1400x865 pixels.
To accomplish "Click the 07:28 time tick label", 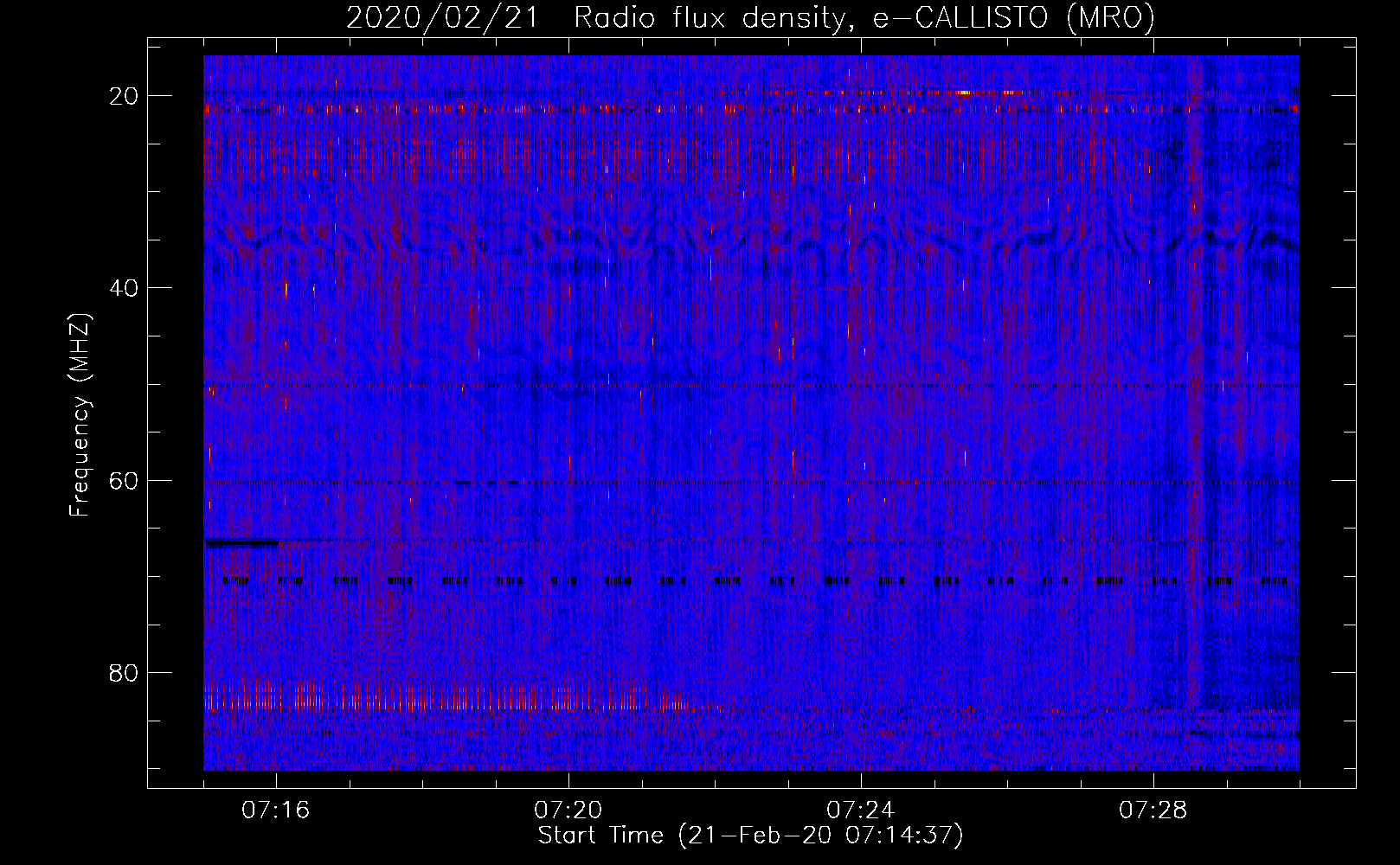I will pyautogui.click(x=1153, y=811).
